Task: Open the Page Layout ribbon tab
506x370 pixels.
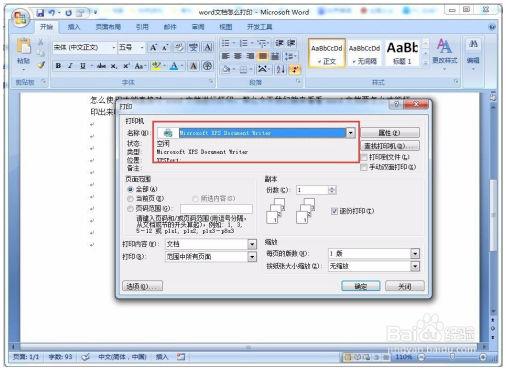Action: [108, 27]
